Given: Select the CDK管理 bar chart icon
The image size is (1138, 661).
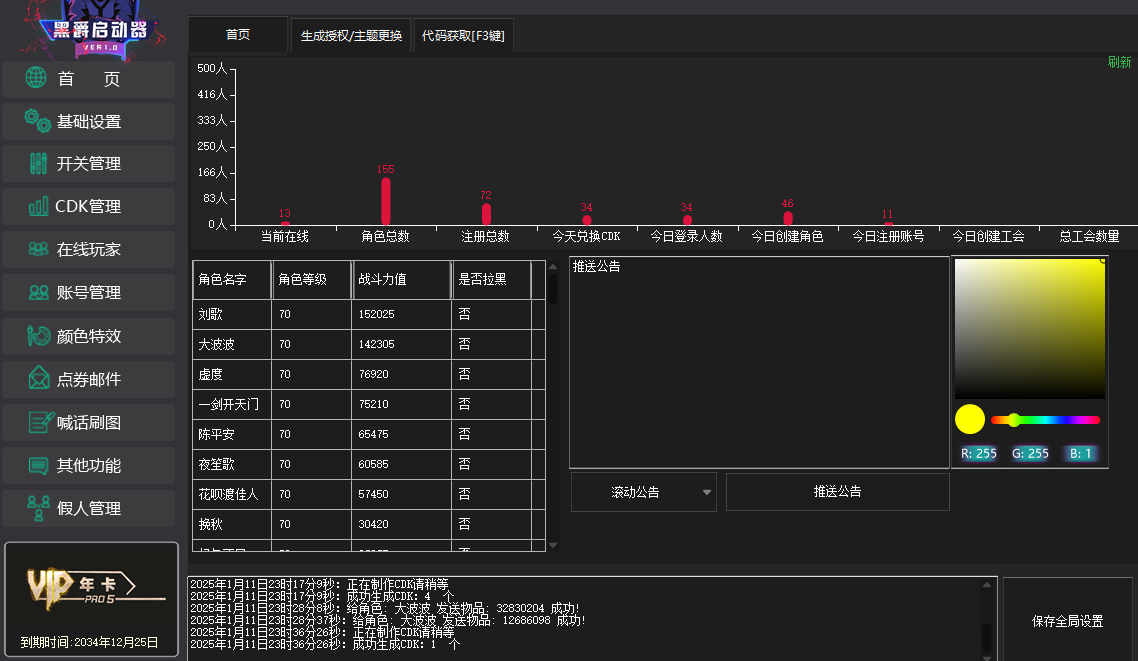Looking at the screenshot, I should pyautogui.click(x=39, y=207).
